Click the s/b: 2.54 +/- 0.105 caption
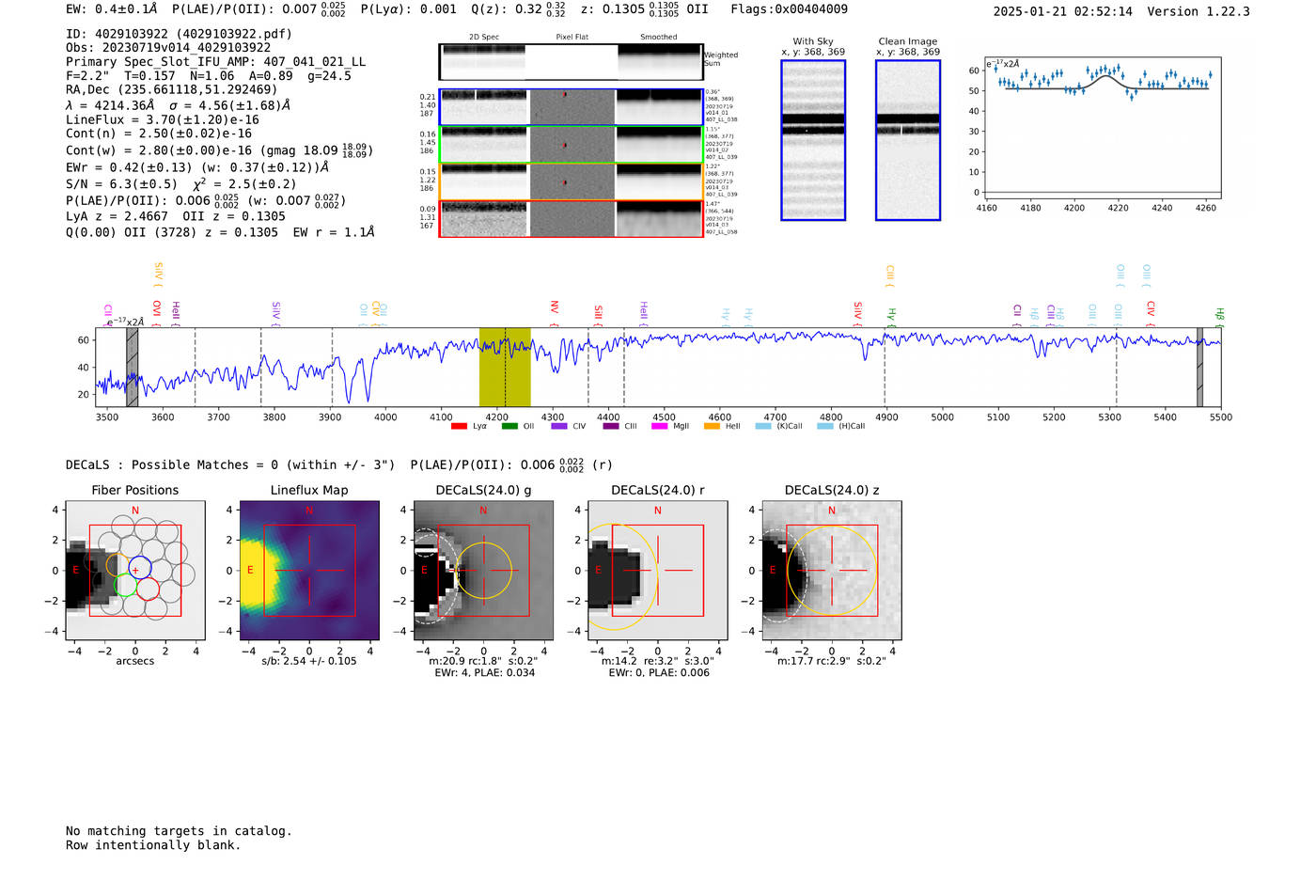The height and width of the screenshot is (896, 1316). click(x=309, y=661)
